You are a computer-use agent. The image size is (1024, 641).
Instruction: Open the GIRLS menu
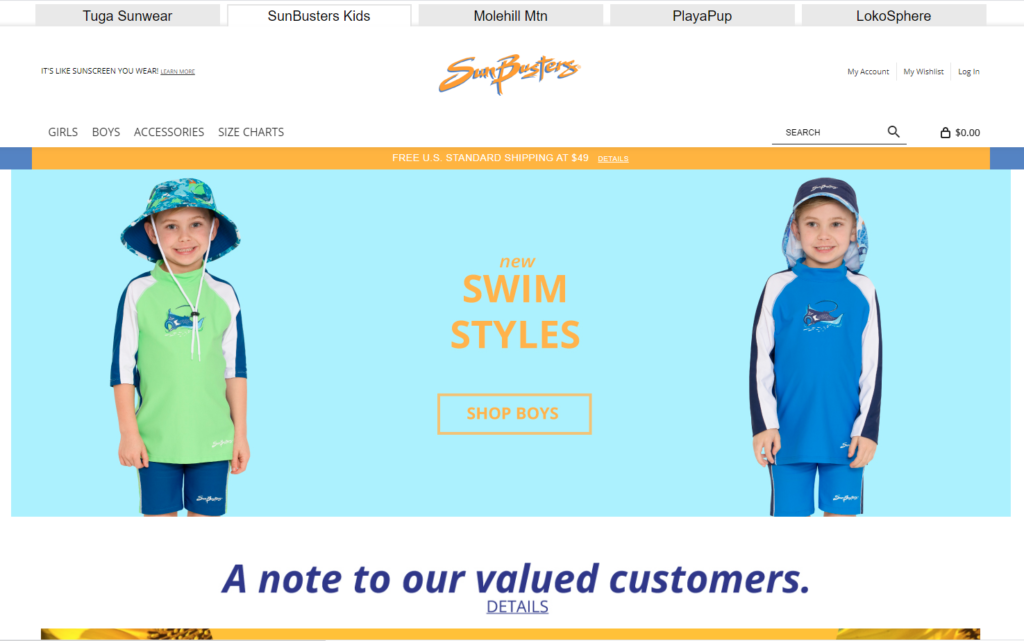[x=63, y=132]
